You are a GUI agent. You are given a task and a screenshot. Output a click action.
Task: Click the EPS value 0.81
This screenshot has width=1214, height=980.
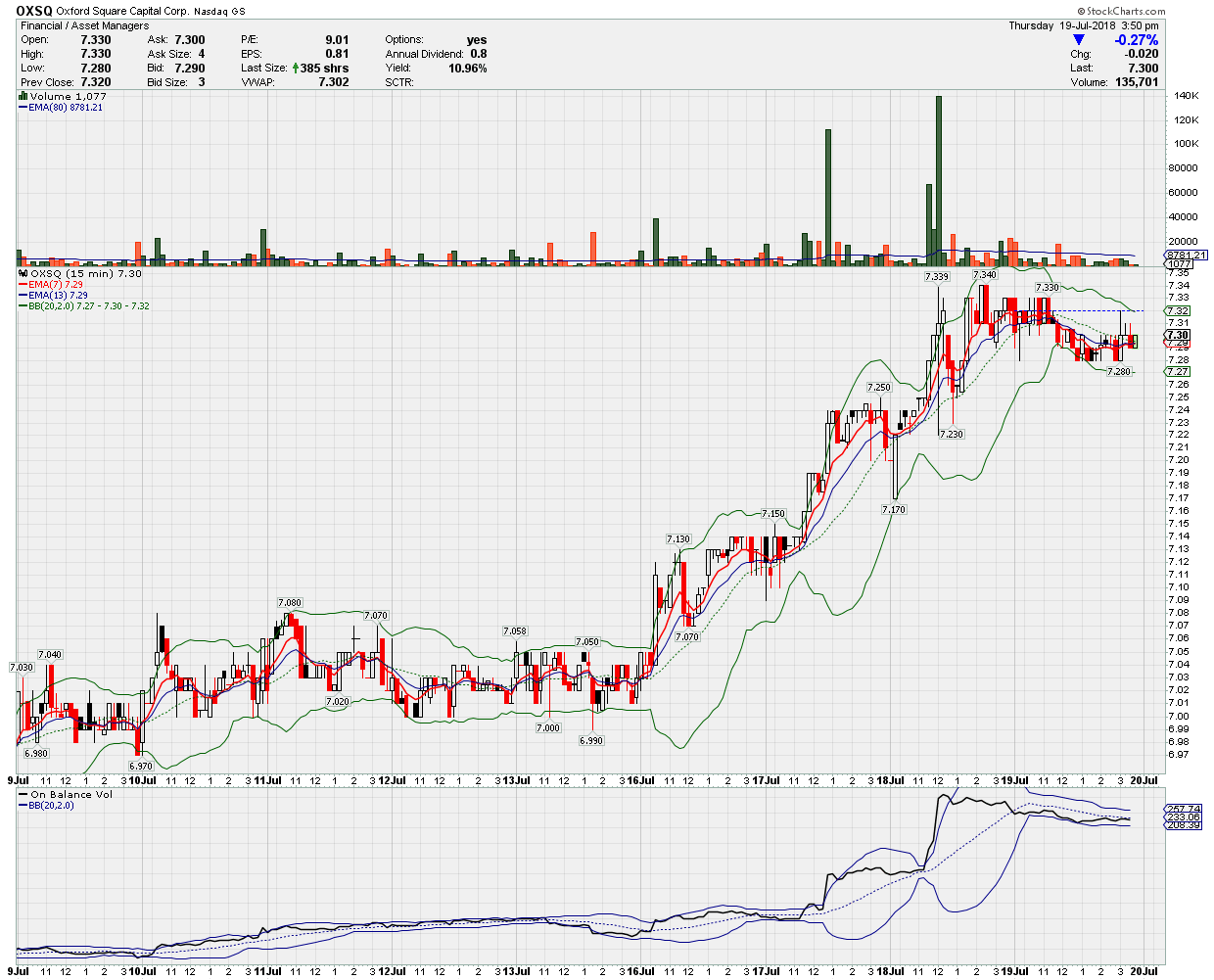pyautogui.click(x=337, y=54)
